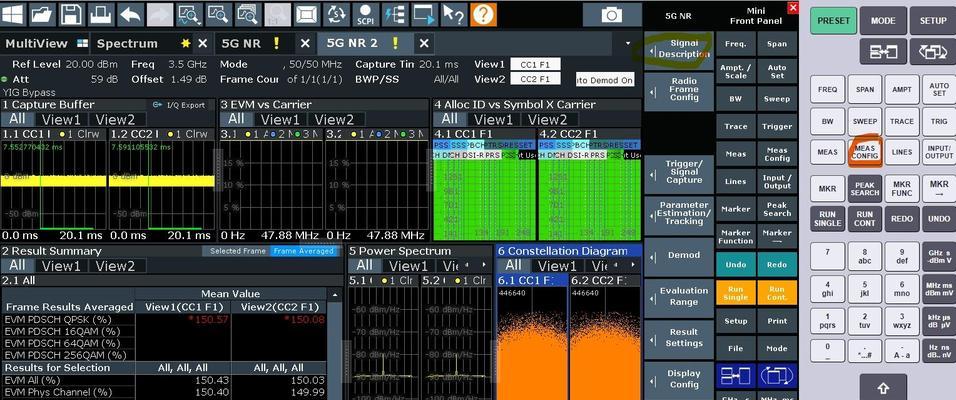956x400 pixels.
Task: Click the MultiView grid icon
Action: point(82,43)
